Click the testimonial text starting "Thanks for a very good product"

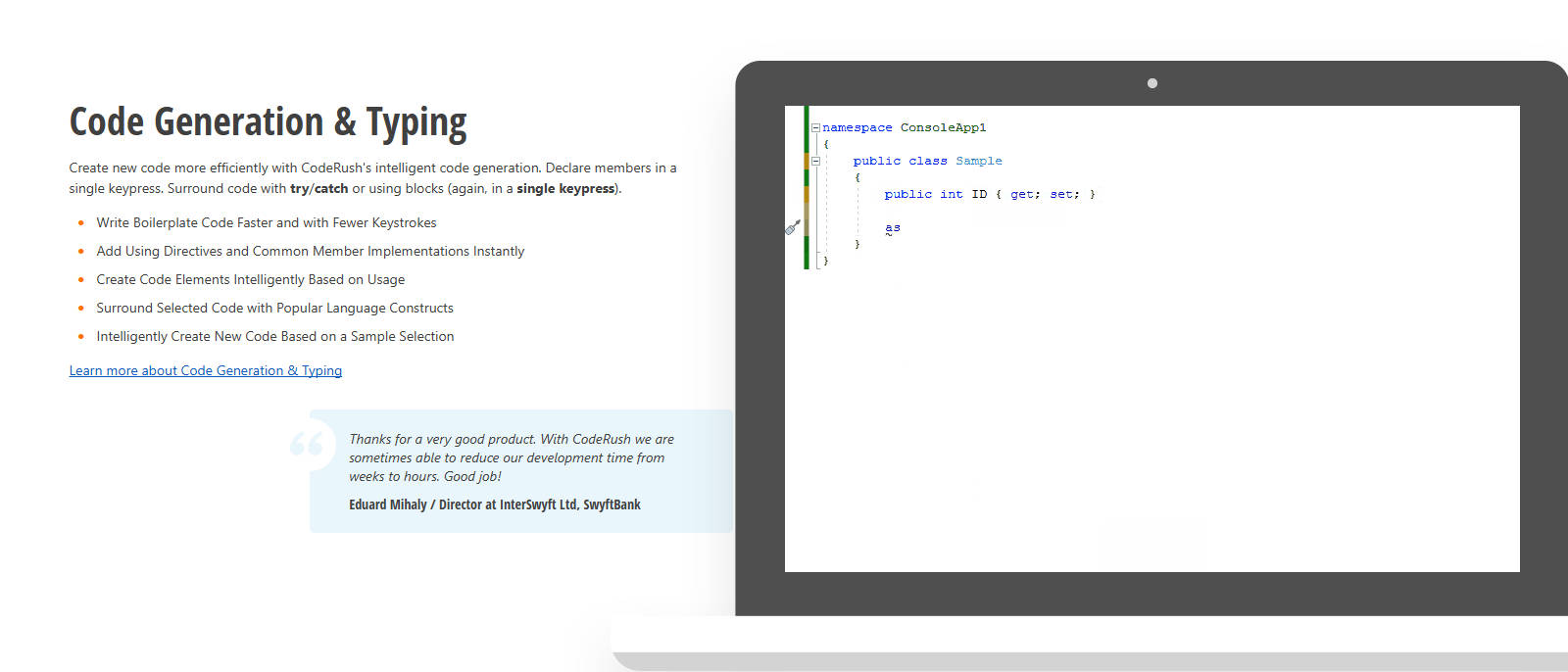512,457
